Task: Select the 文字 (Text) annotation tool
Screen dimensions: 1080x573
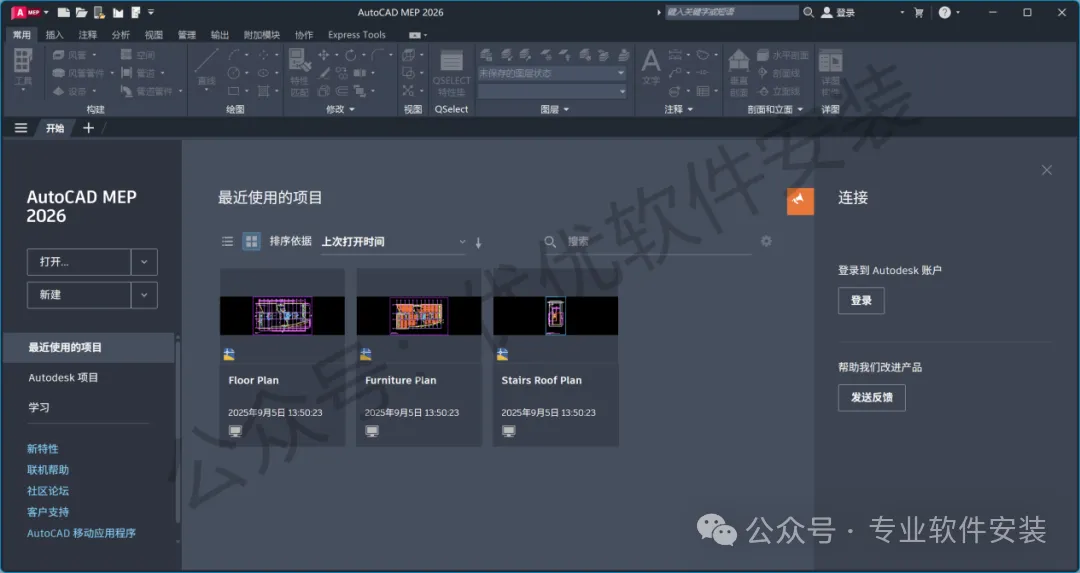Action: [x=651, y=67]
